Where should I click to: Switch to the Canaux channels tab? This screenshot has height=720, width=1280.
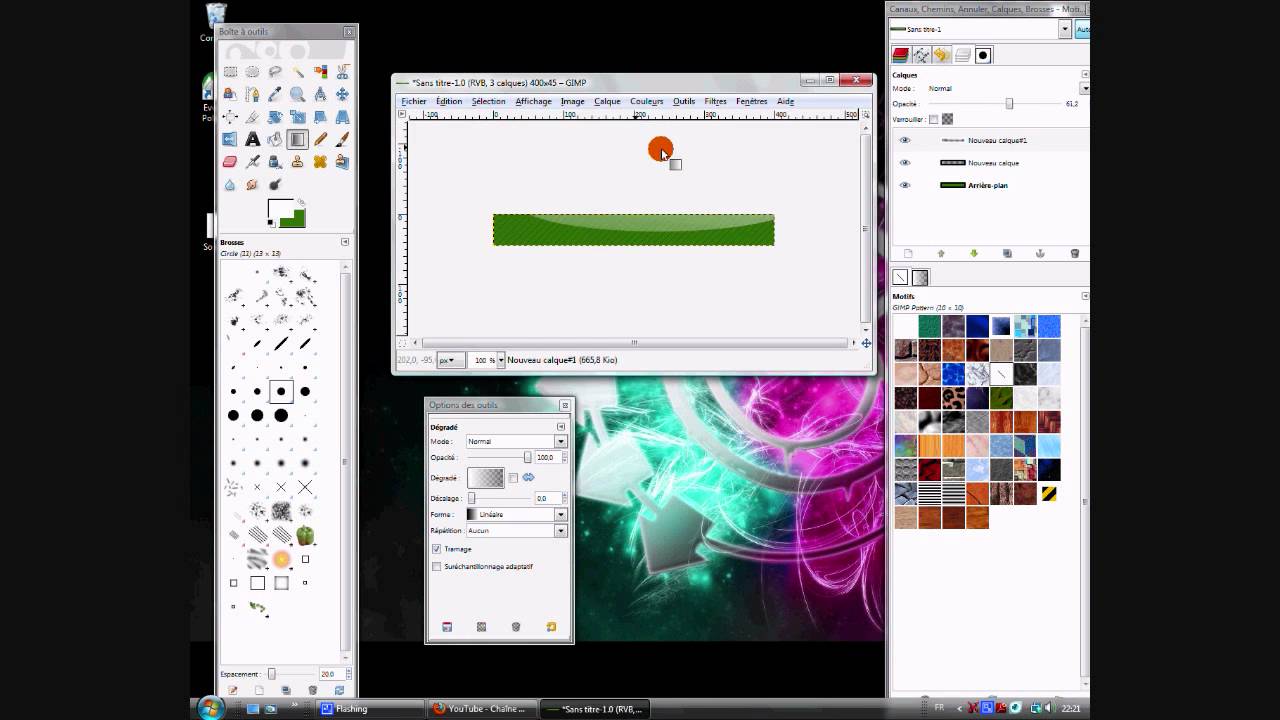click(900, 55)
